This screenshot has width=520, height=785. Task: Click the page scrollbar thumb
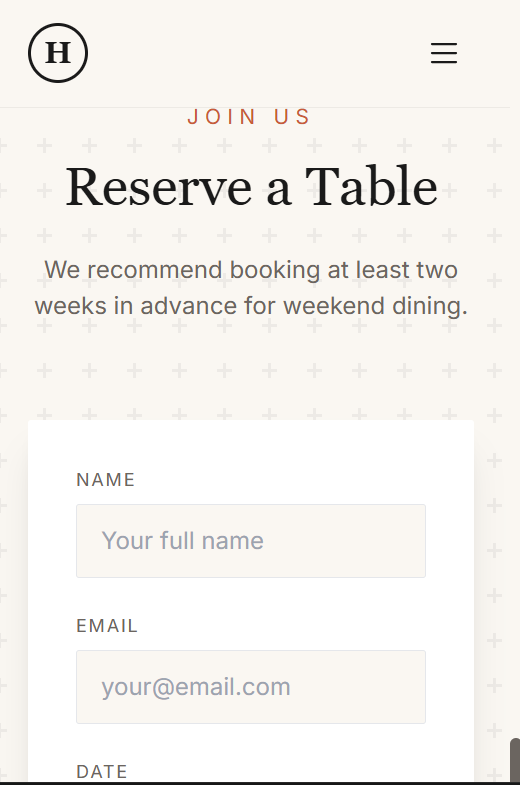click(514, 760)
